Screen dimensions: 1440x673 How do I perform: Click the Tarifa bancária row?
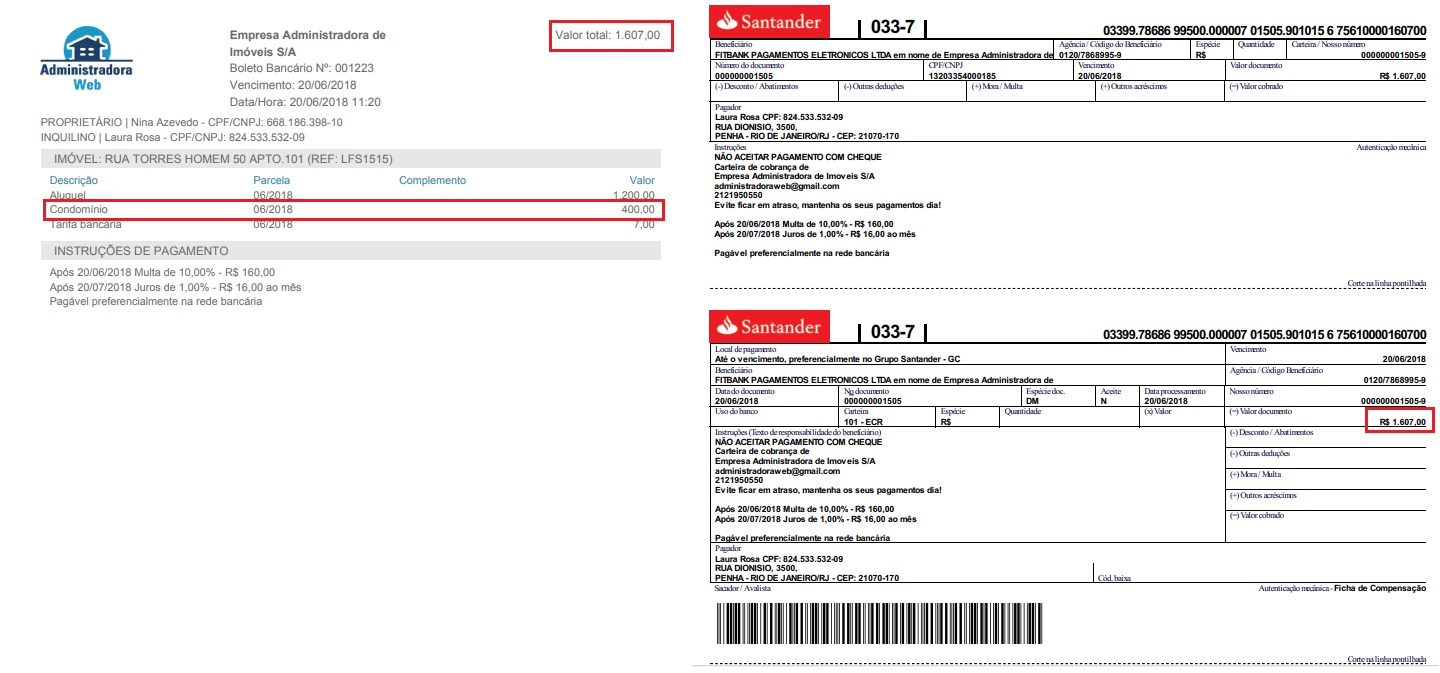click(354, 224)
